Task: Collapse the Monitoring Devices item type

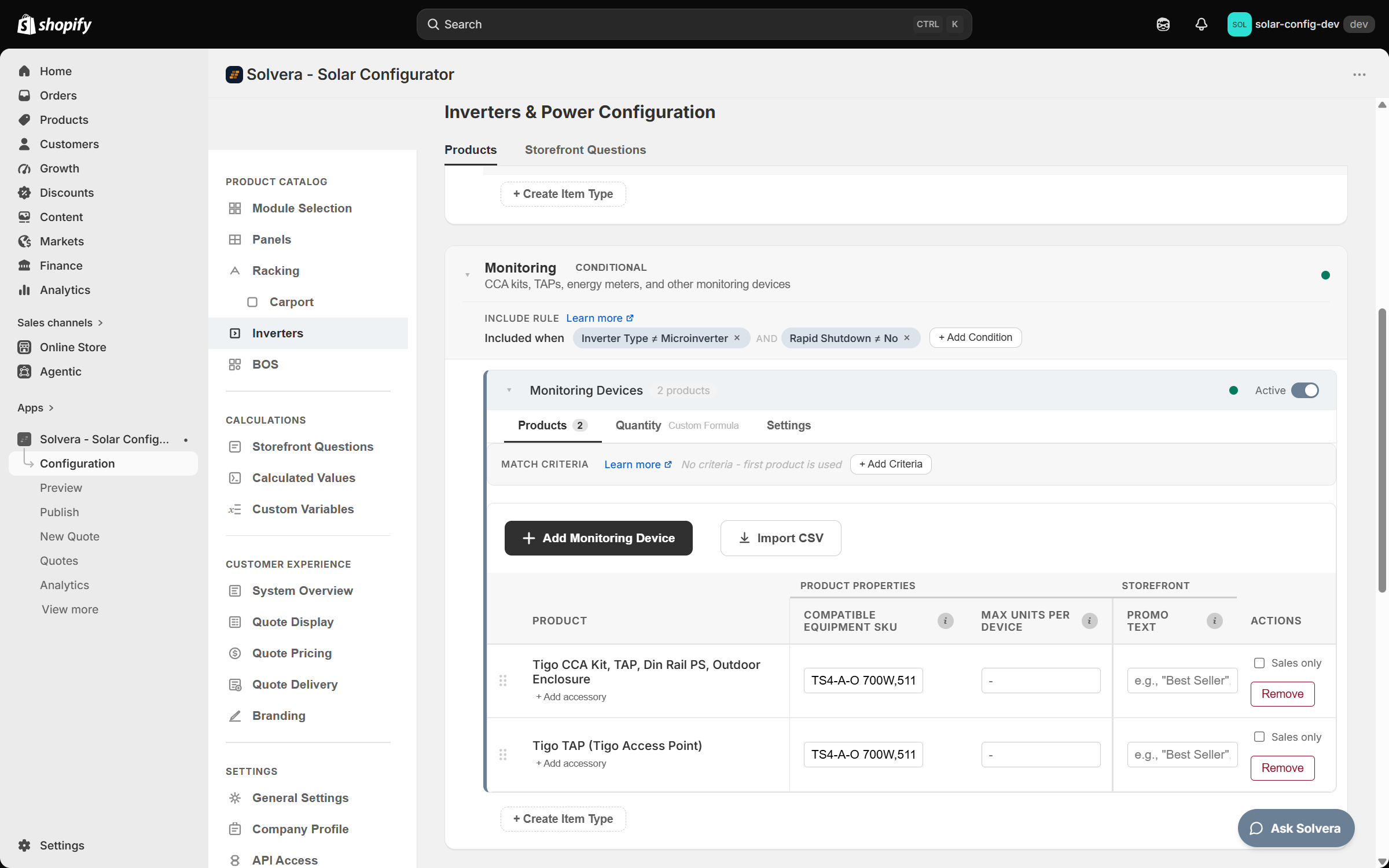Action: pos(509,391)
